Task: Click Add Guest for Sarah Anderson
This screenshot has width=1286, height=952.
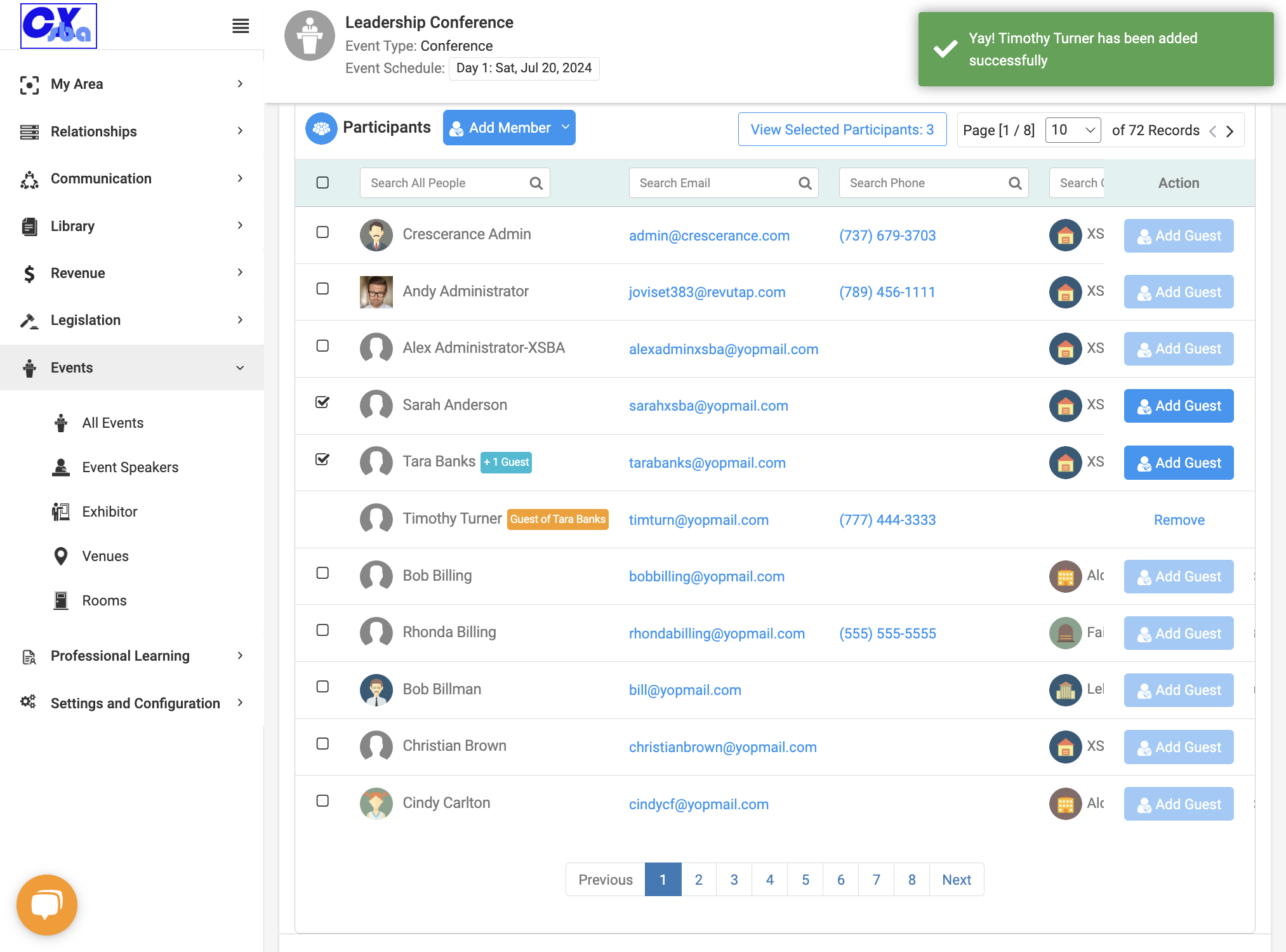Action: pyautogui.click(x=1179, y=406)
